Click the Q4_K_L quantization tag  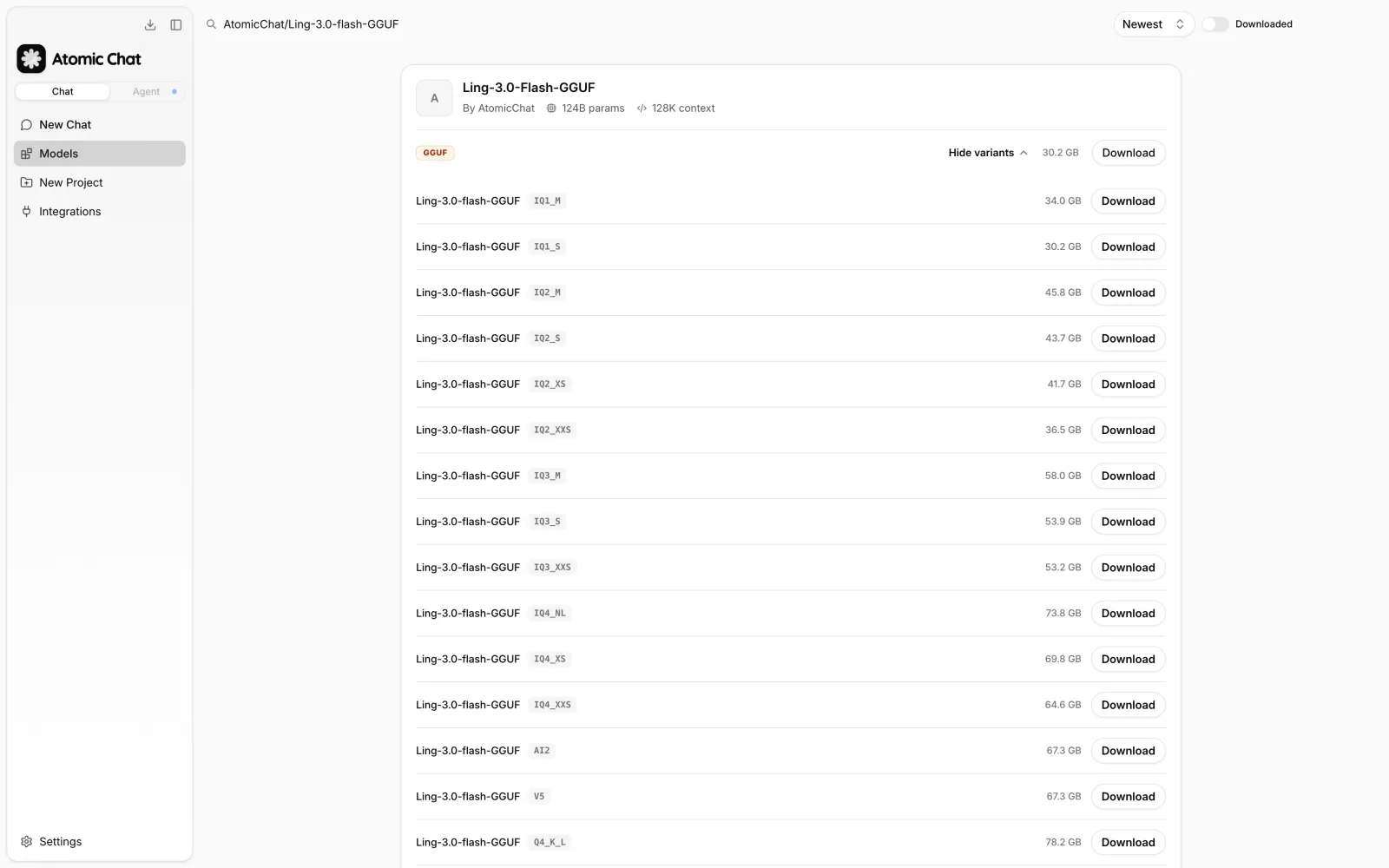pos(550,842)
